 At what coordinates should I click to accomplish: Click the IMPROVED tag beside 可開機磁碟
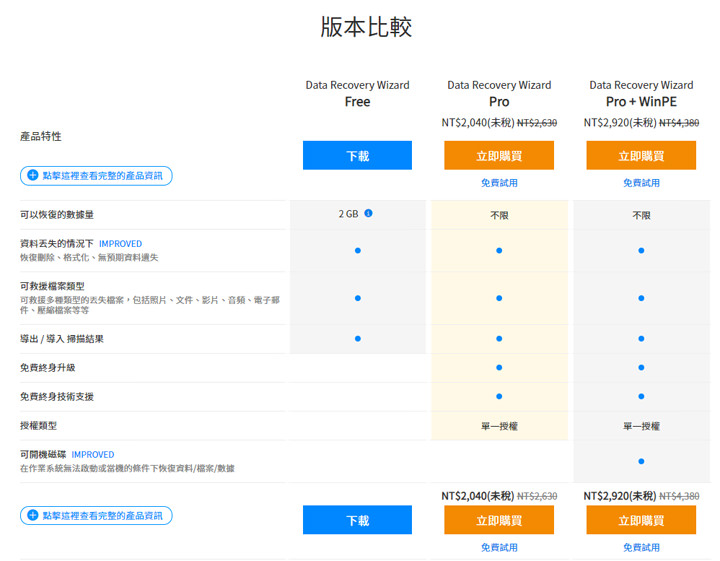[x=92, y=454]
